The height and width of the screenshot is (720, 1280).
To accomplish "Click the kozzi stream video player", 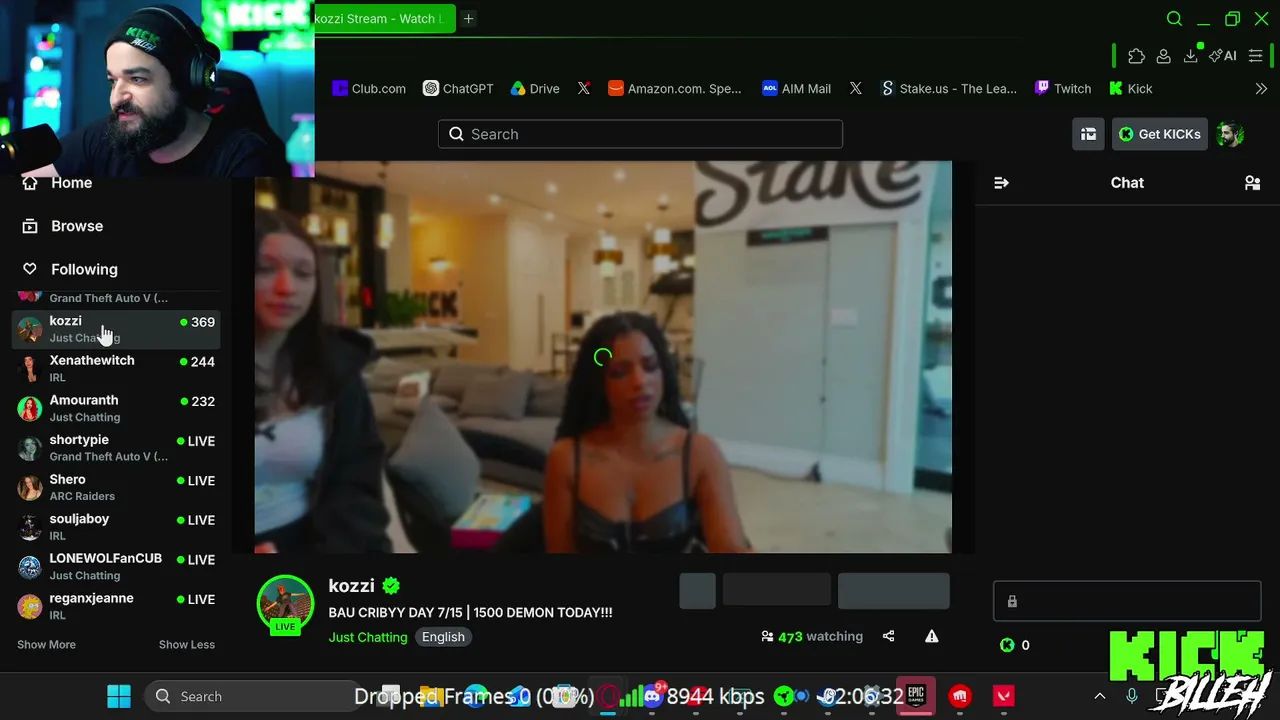I will coord(603,357).
